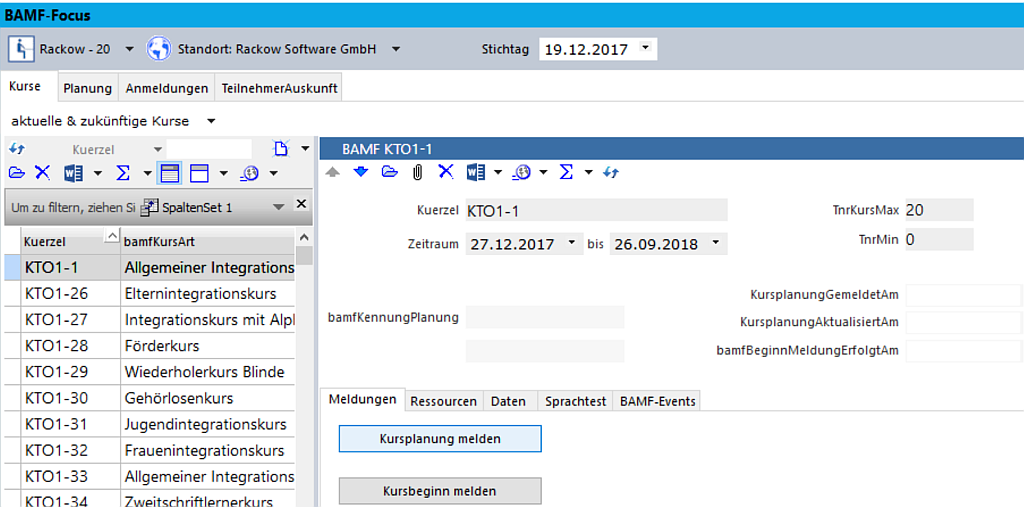Click the new document icon in left toolbar

(x=281, y=150)
